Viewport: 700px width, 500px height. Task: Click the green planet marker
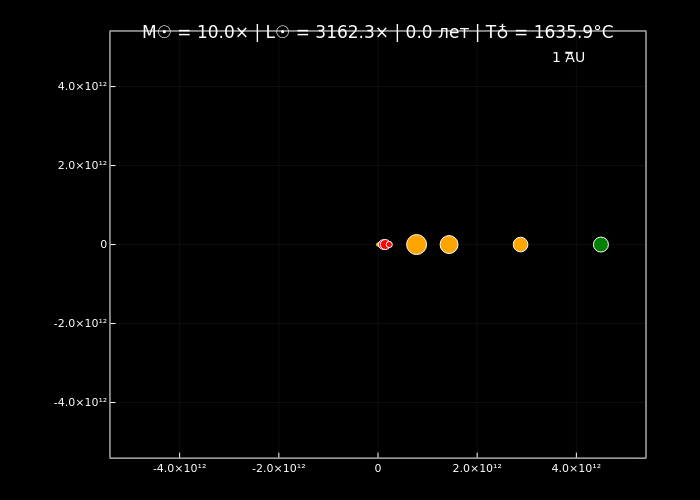coord(600,244)
